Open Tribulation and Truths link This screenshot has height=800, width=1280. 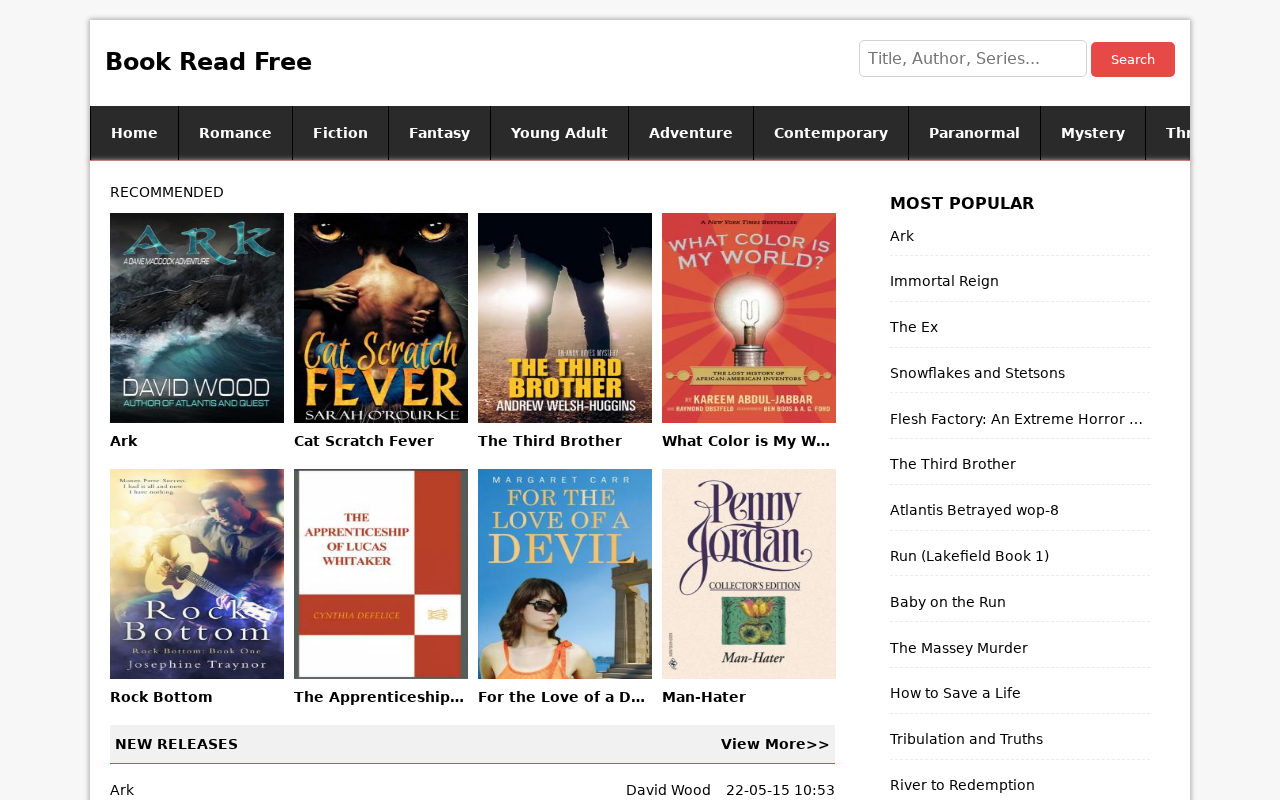point(966,739)
